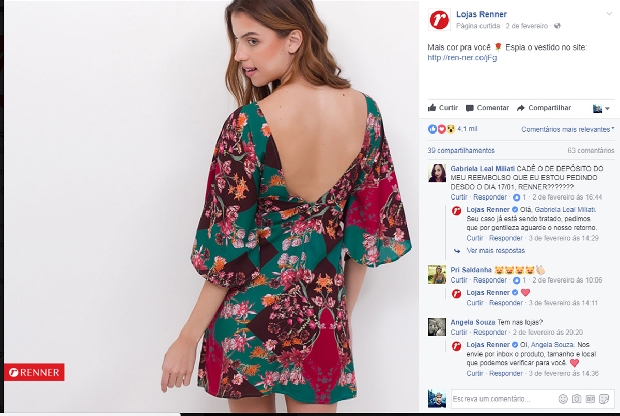Open the emoji picker in comment box
The width and height of the screenshot is (620, 416).
(563, 399)
